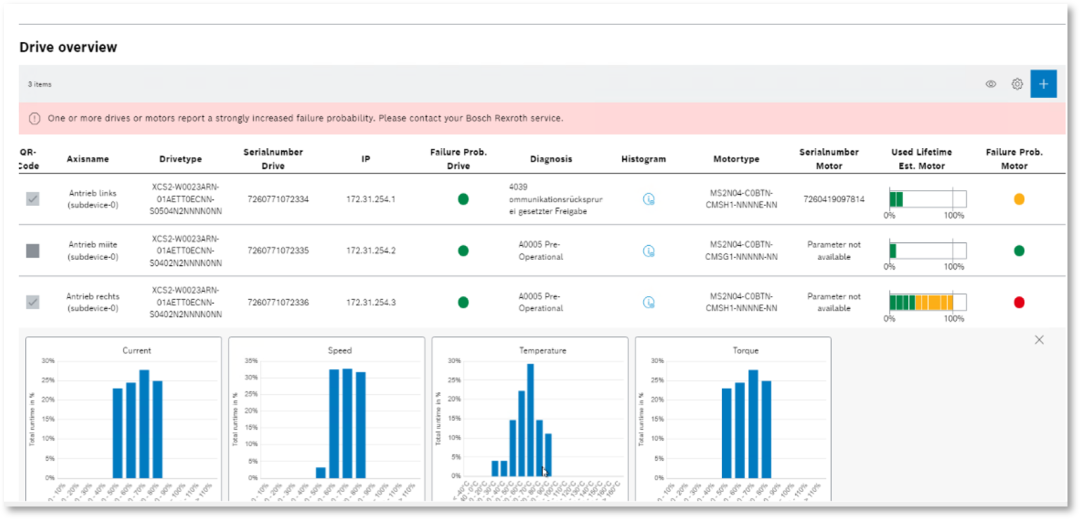Toggle column visibility eye icon

[x=990, y=84]
